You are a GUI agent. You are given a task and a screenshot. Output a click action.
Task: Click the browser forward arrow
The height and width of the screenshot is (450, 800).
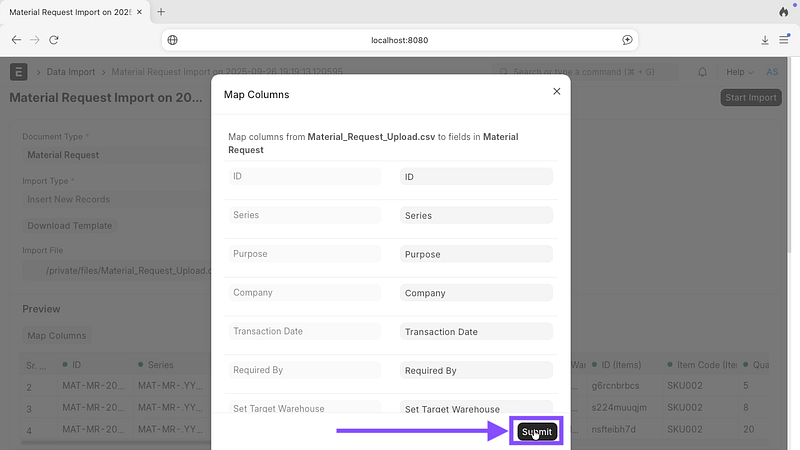click(x=35, y=40)
